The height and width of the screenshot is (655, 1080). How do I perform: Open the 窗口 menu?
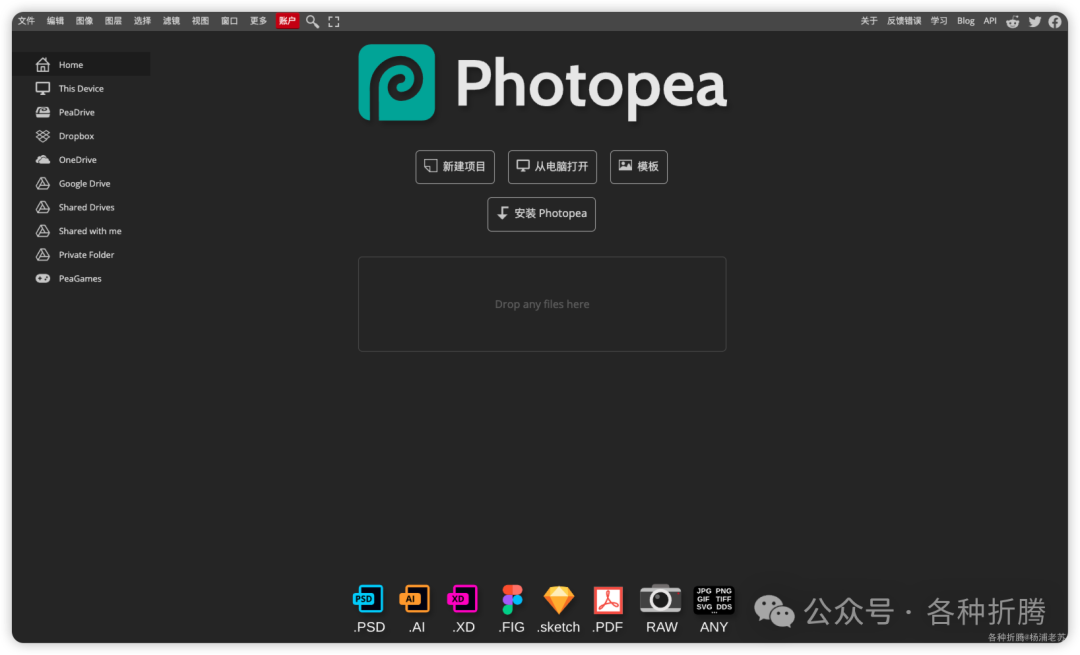point(229,21)
